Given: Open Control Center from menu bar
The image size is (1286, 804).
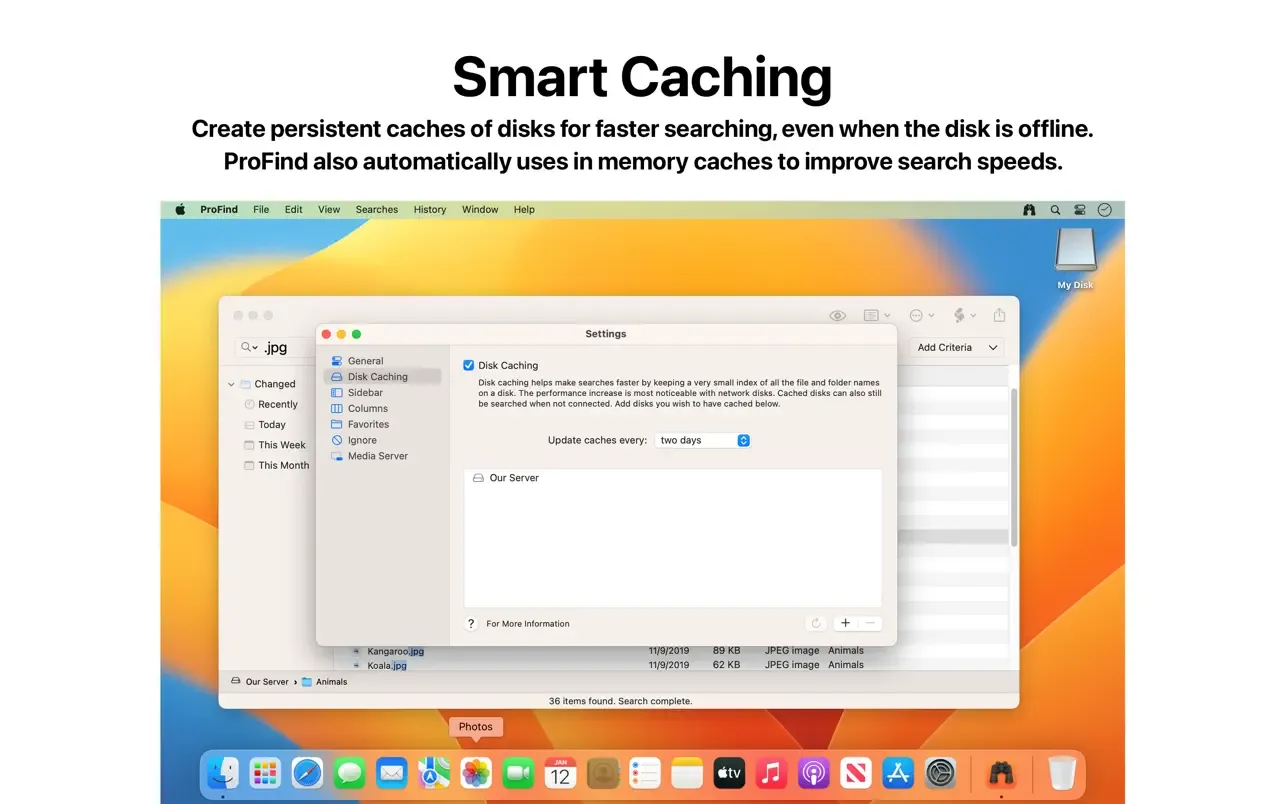Looking at the screenshot, I should (1080, 210).
